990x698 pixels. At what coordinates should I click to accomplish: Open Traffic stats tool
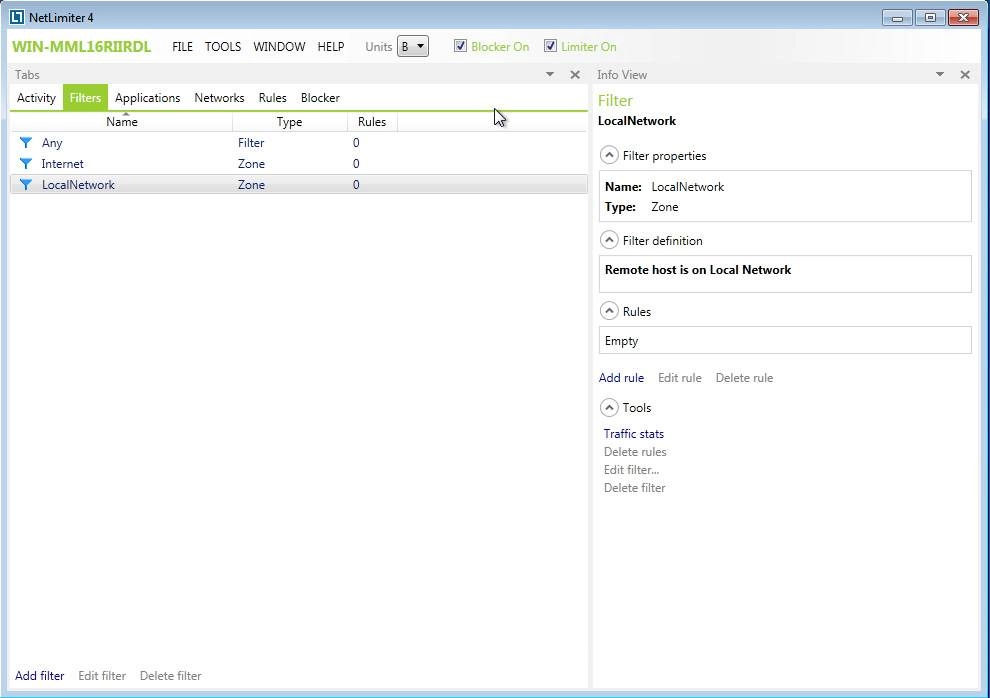[634, 434]
